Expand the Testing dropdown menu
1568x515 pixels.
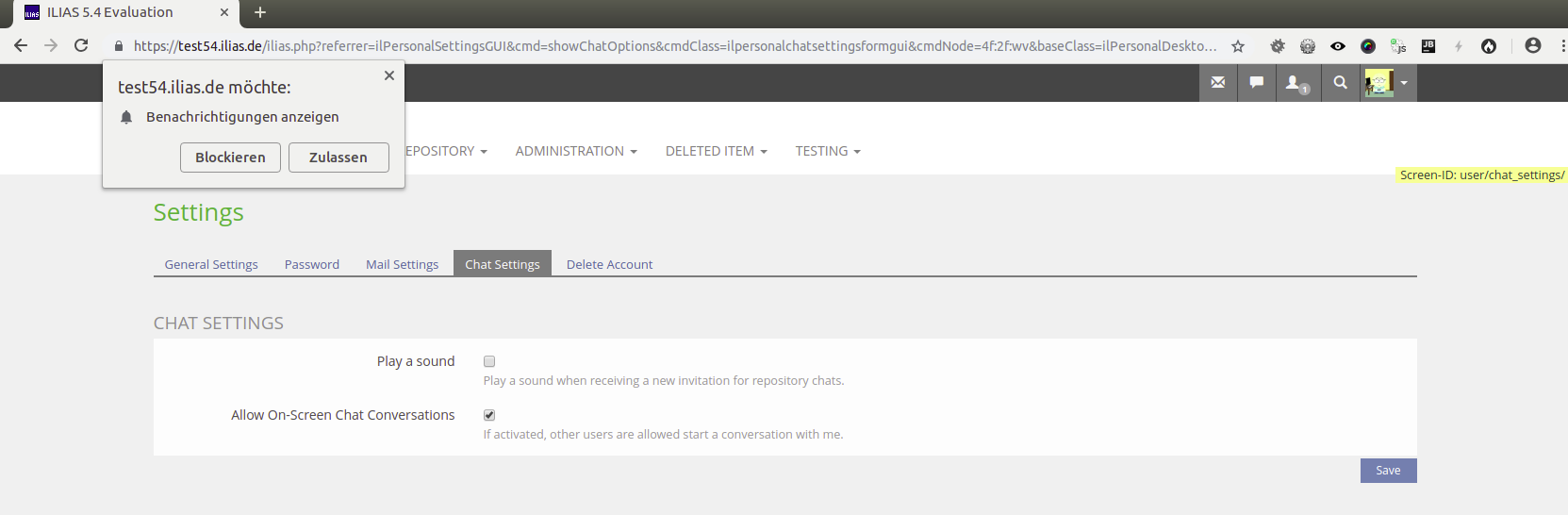point(827,151)
